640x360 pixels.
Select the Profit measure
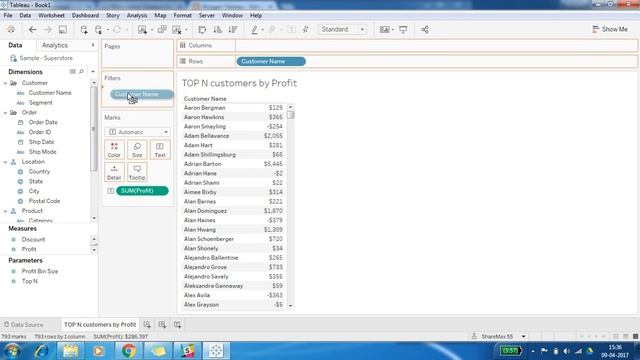coord(29,249)
